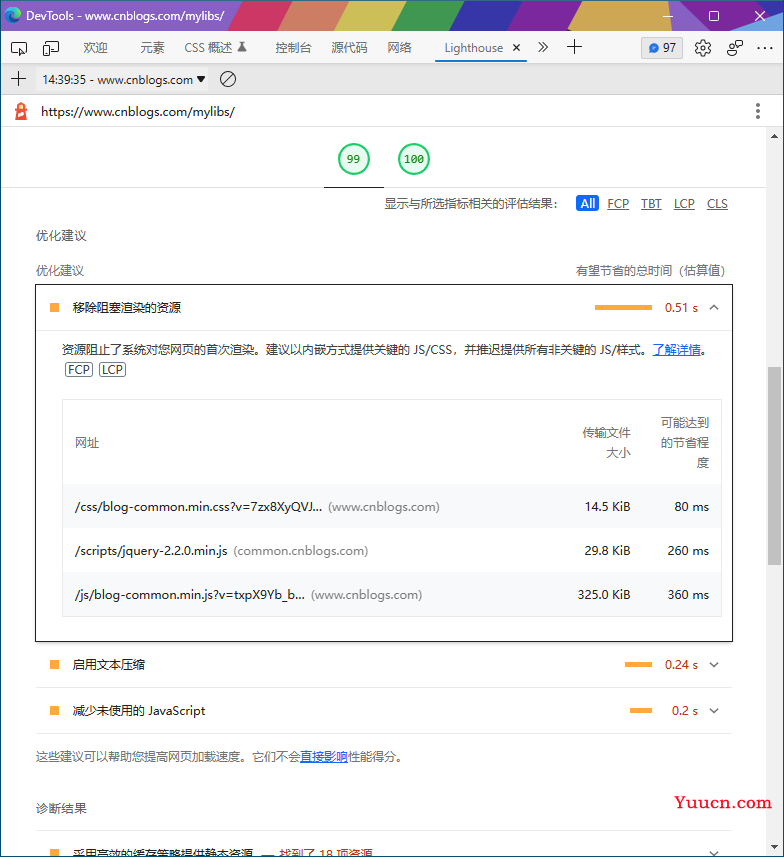
Task: Select the All metric filter
Action: coord(588,203)
